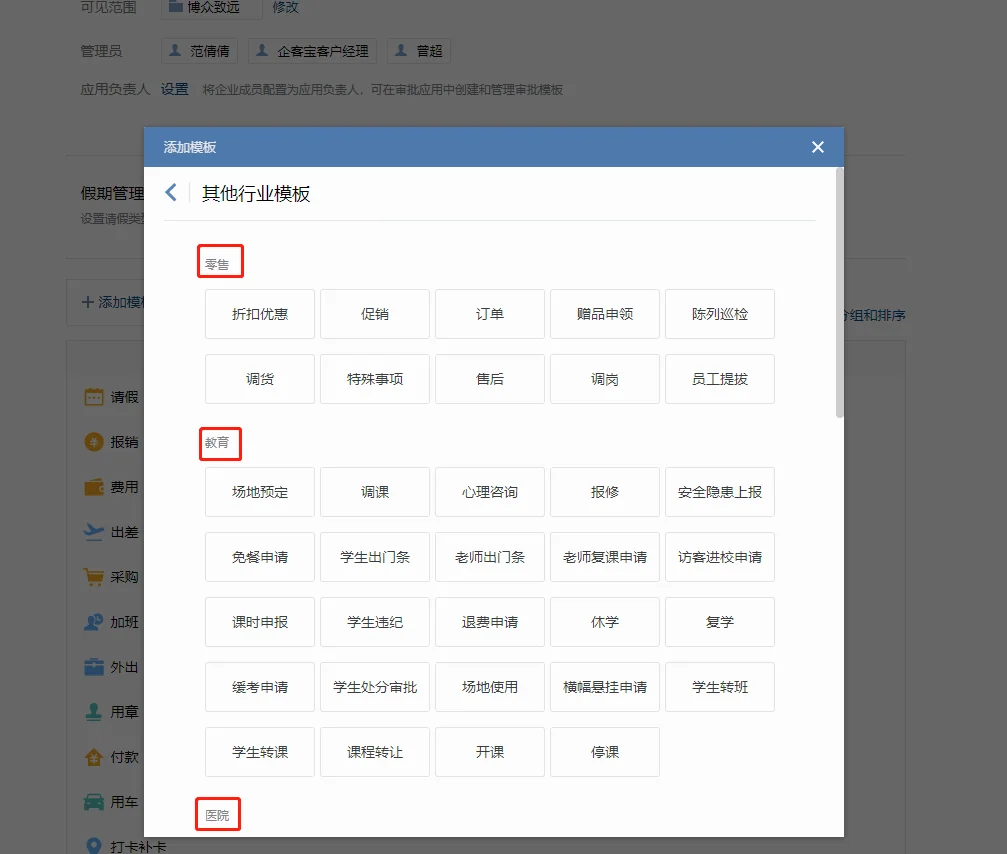The height and width of the screenshot is (854, 1007).
Task: Click the 付款 house icon
Action: pos(94,757)
